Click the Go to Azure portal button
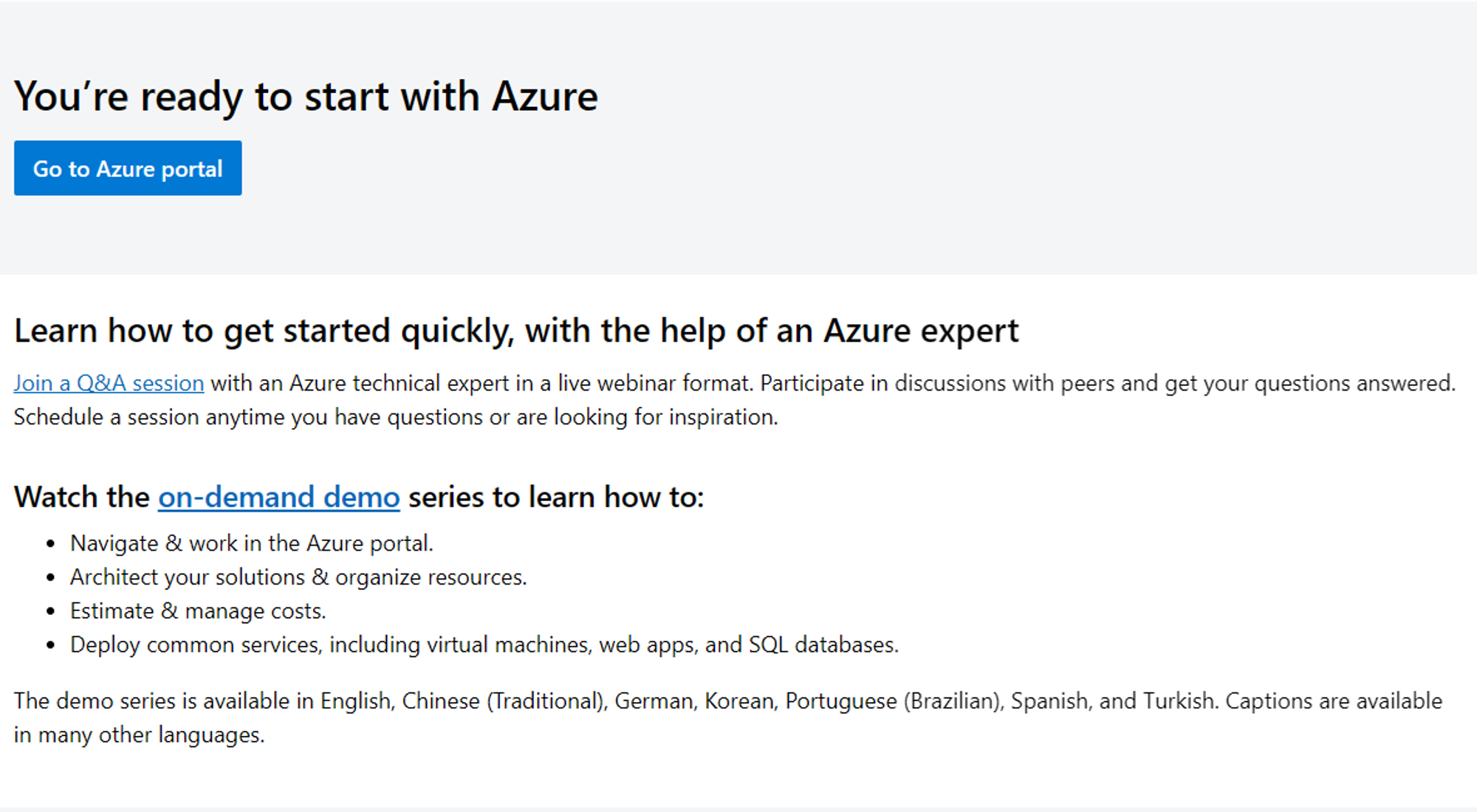1477x812 pixels. click(128, 168)
